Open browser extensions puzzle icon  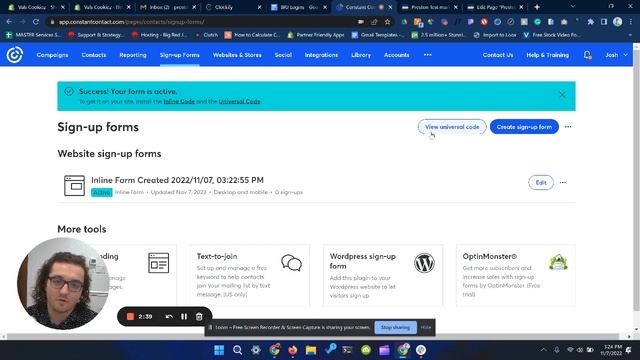[590, 22]
